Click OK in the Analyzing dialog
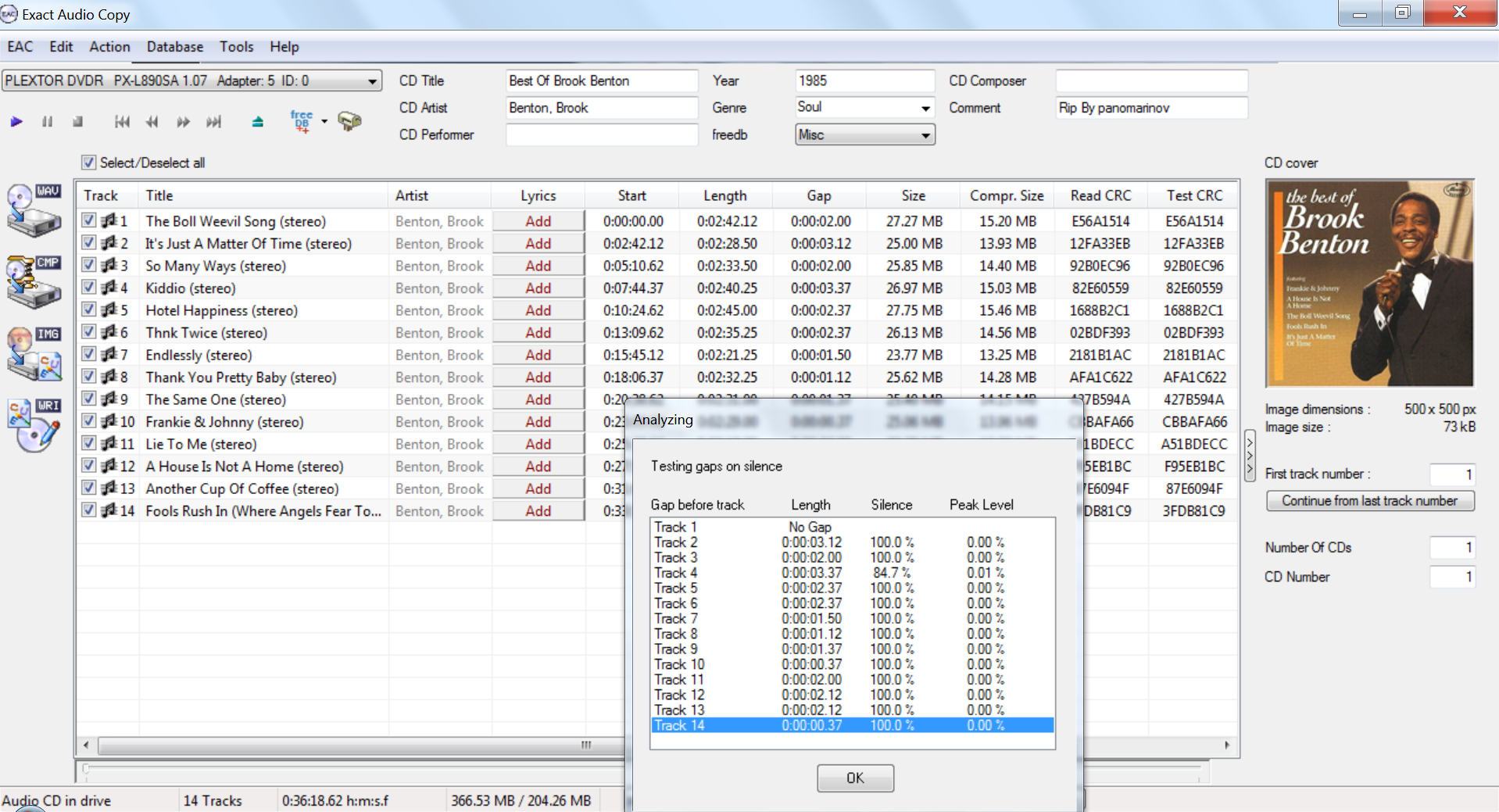1499x812 pixels. [855, 778]
